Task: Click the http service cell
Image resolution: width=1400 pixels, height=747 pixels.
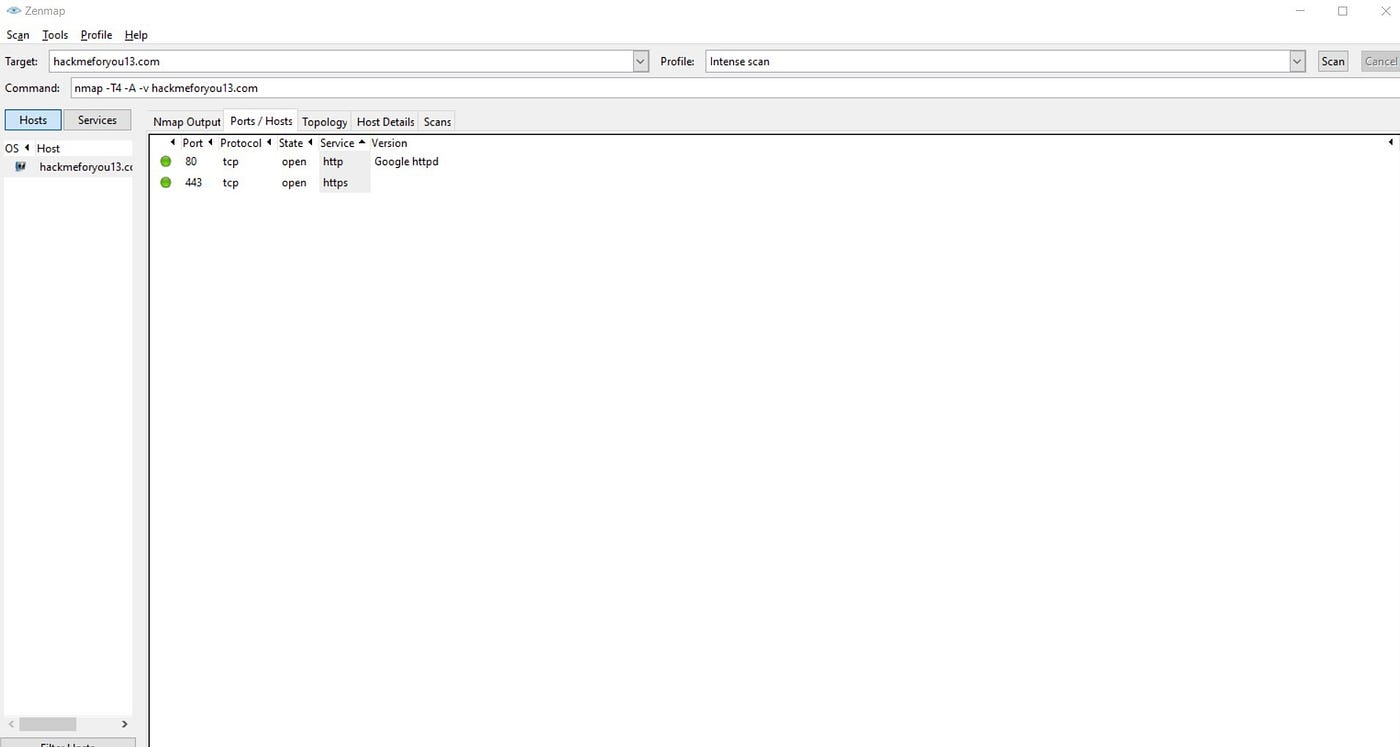Action: 333,161
